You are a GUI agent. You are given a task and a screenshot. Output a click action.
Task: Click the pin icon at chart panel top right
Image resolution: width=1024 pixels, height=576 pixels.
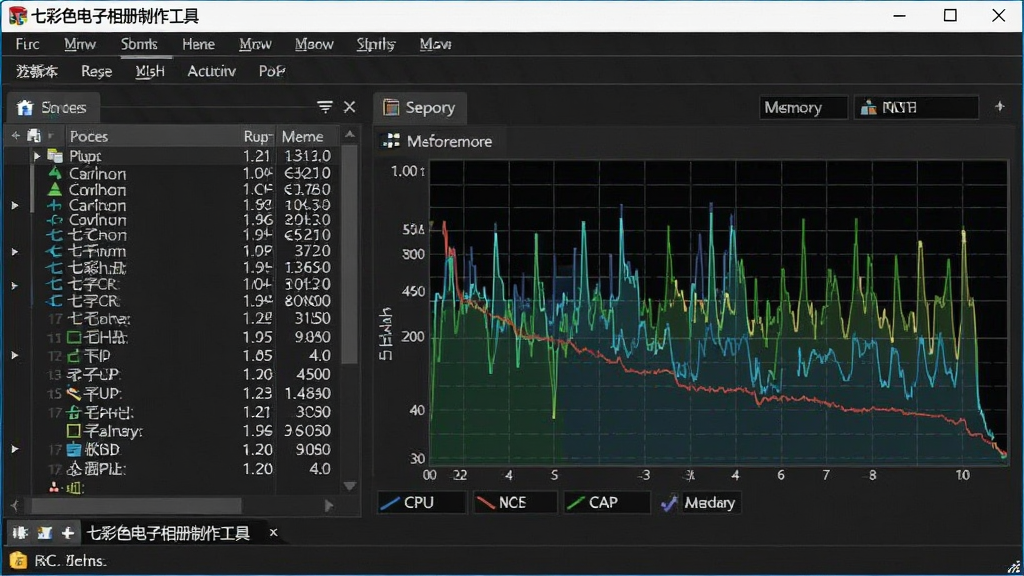tap(999, 106)
